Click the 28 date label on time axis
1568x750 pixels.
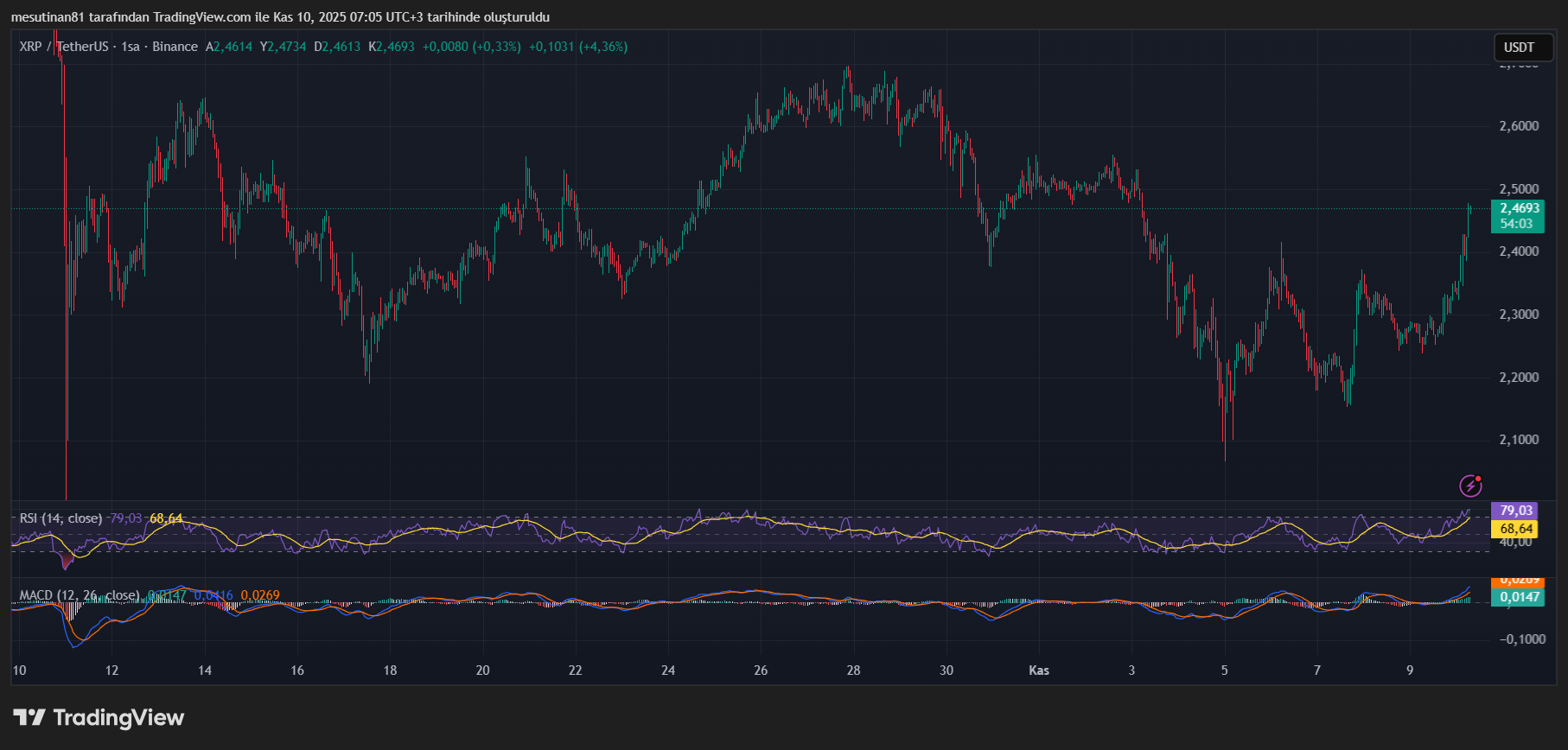point(853,671)
